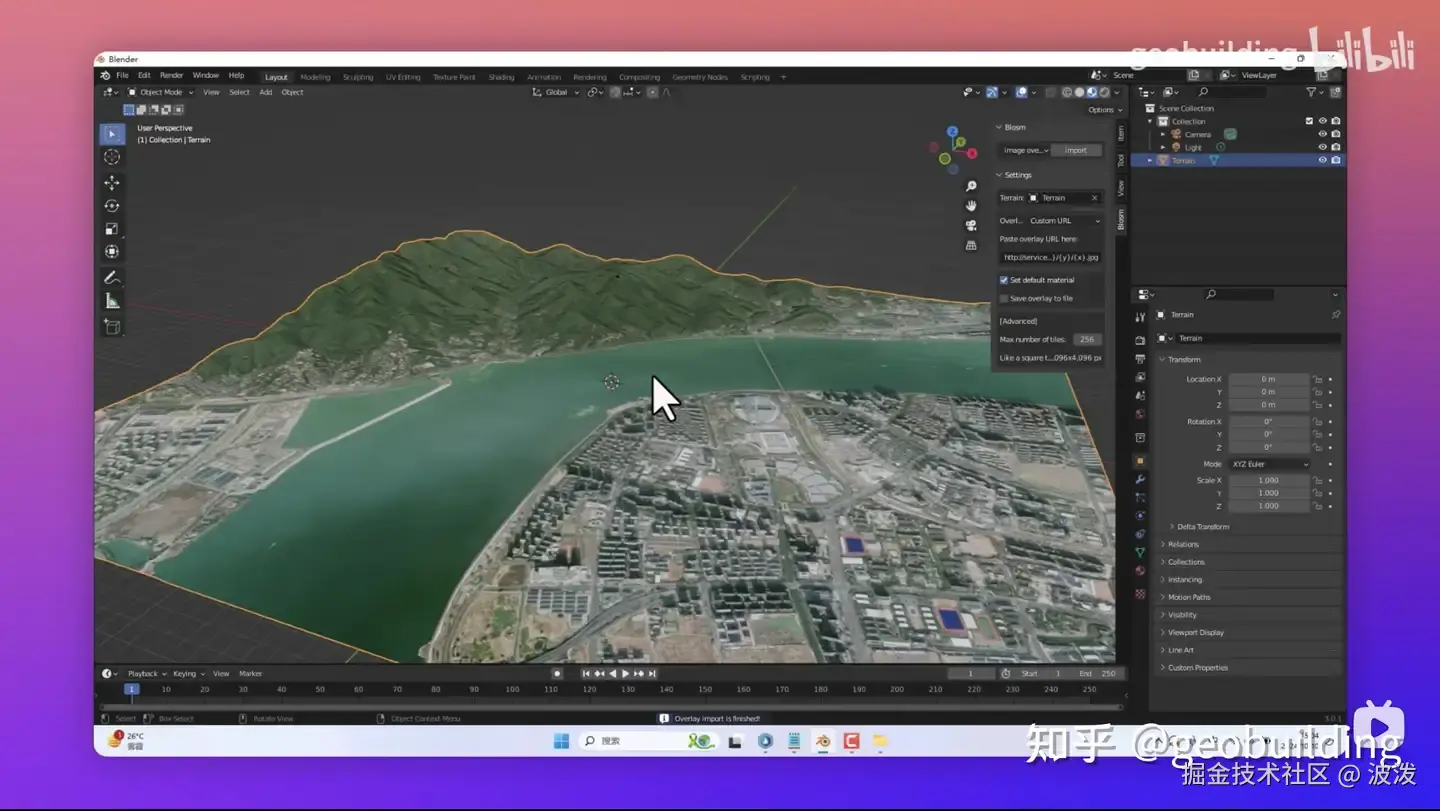Open the Object Mode dropdown
The width and height of the screenshot is (1440, 811).
[x=160, y=92]
